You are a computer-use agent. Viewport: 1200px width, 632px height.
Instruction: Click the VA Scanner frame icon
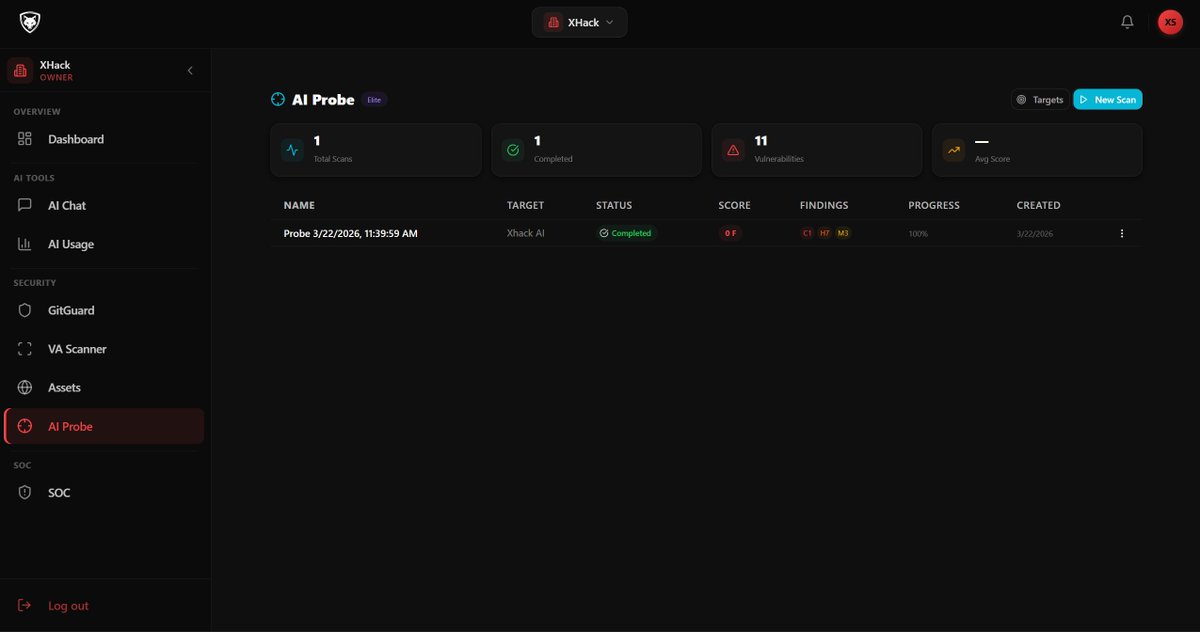(25, 349)
